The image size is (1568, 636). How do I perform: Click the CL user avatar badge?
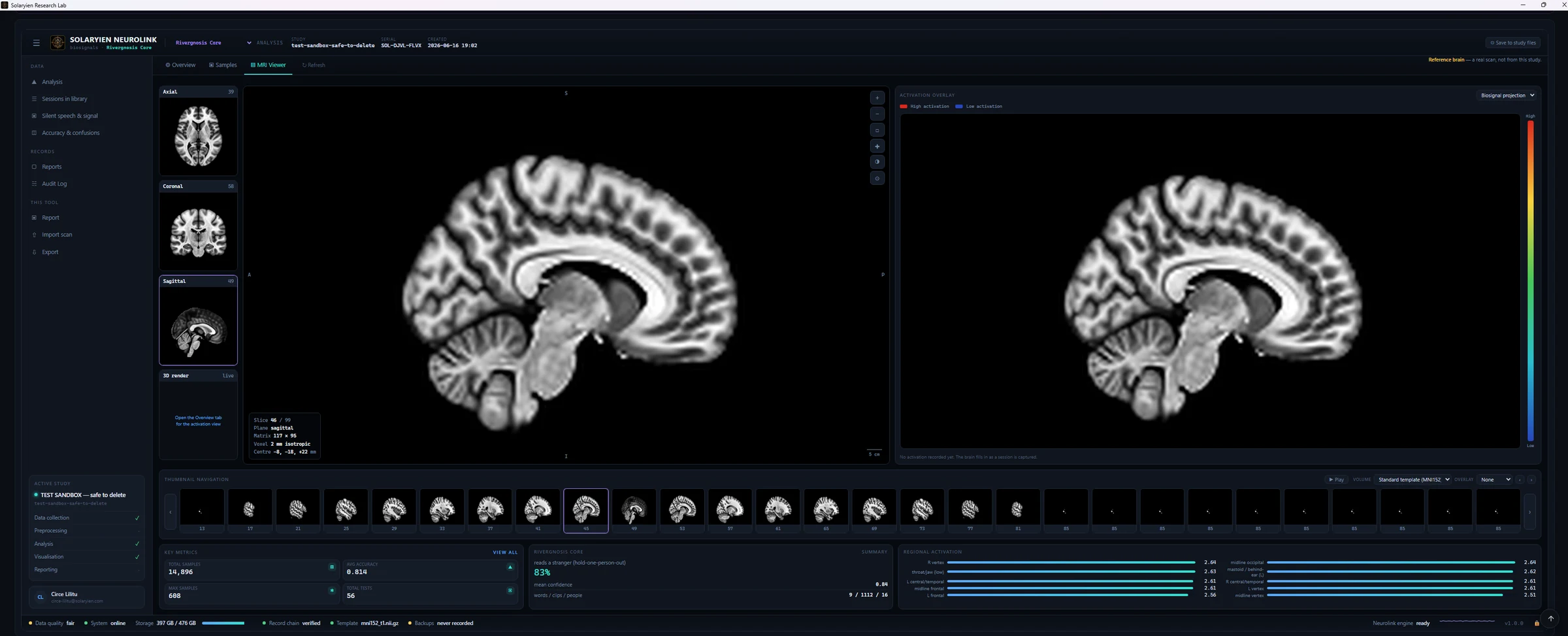point(40,597)
